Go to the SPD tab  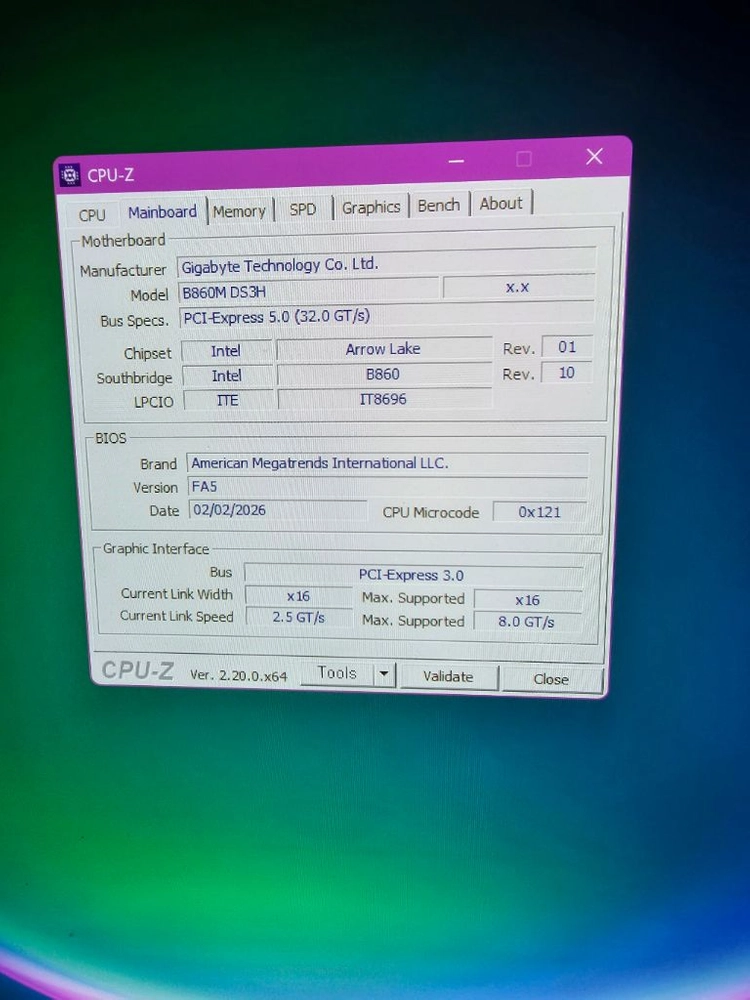tap(302, 209)
